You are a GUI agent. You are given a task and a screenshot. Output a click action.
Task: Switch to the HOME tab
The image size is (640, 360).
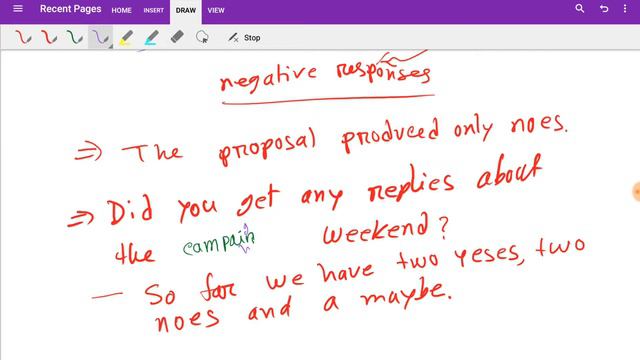click(x=121, y=11)
